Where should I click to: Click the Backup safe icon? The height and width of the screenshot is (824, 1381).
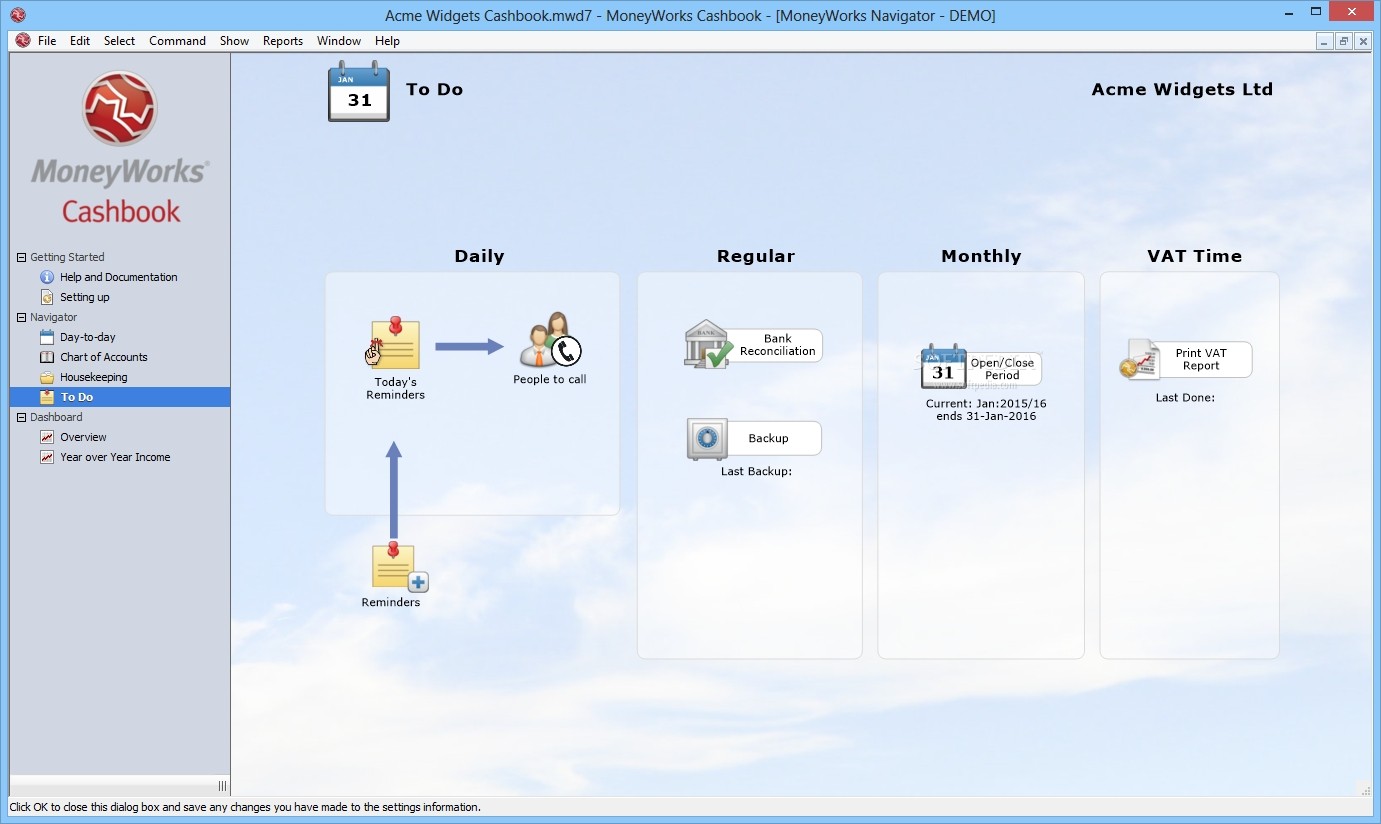707,439
